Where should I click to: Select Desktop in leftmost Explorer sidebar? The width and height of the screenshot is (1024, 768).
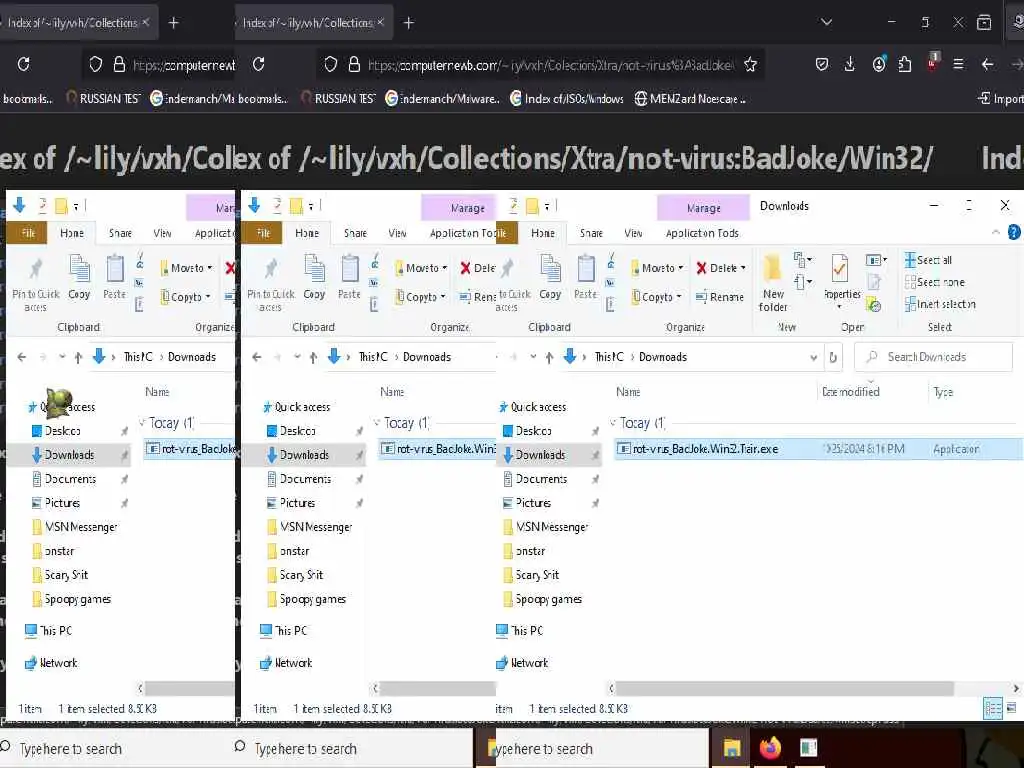[x=56, y=431]
